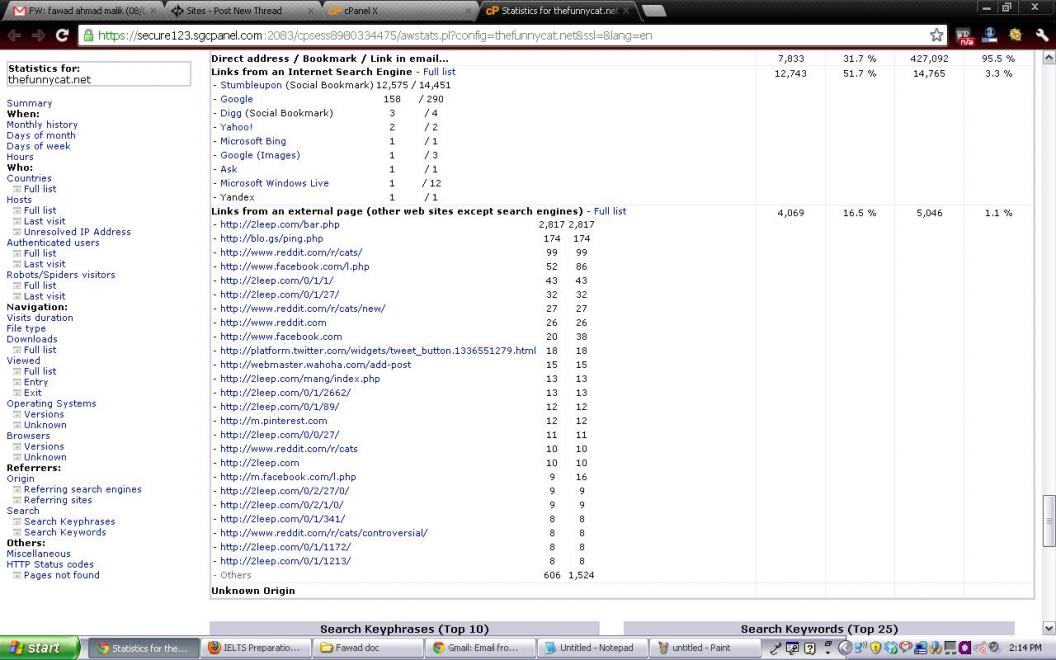Open Full list for Internet Search Engine links

point(439,72)
